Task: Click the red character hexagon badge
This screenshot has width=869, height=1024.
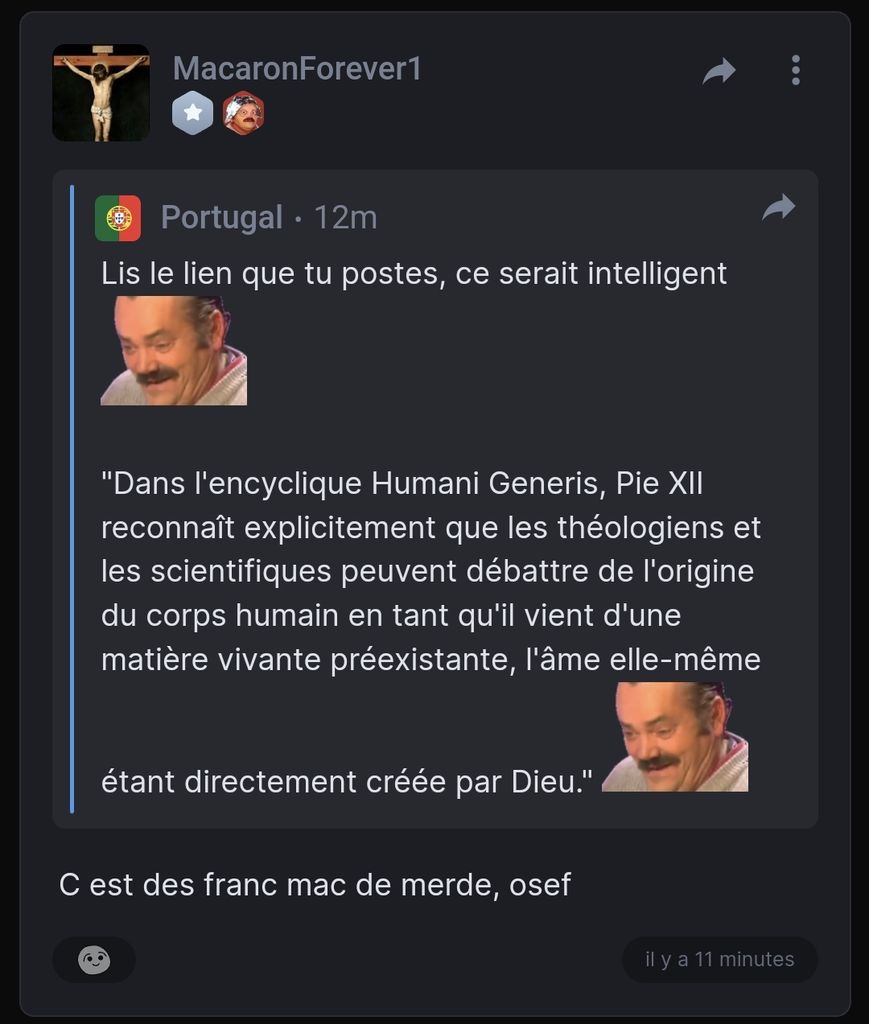Action: pyautogui.click(x=242, y=114)
